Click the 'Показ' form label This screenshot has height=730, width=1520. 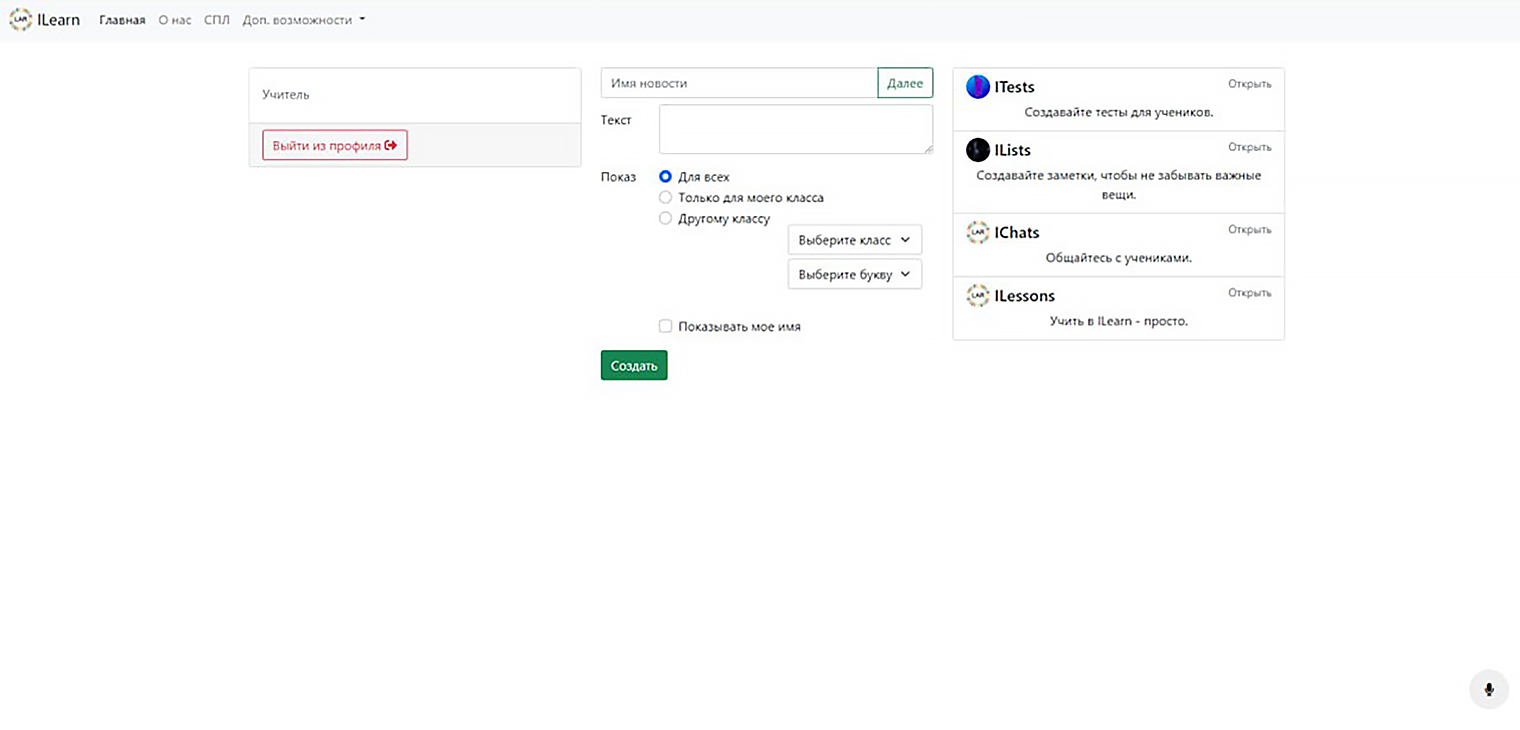(618, 177)
